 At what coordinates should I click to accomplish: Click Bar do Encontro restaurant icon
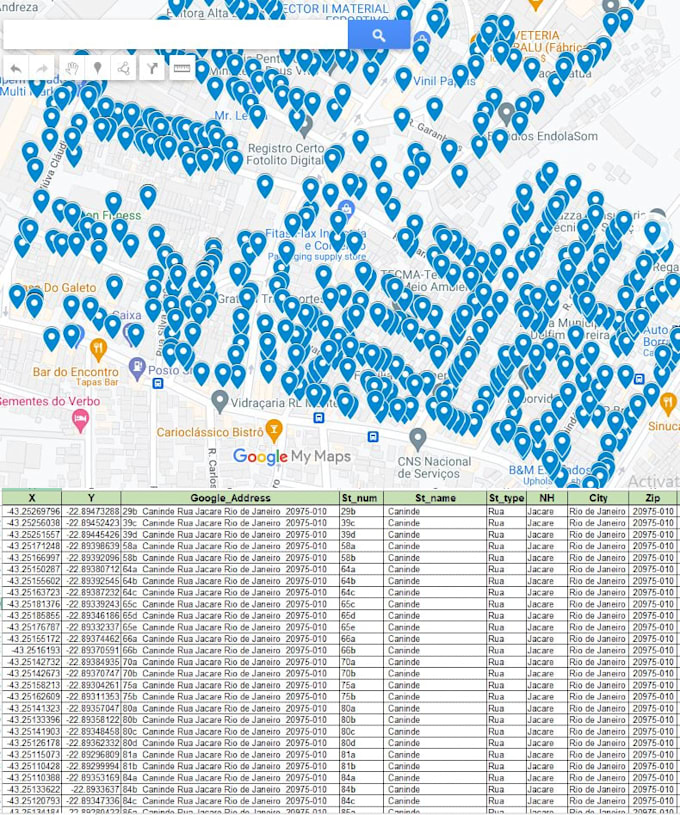click(98, 349)
